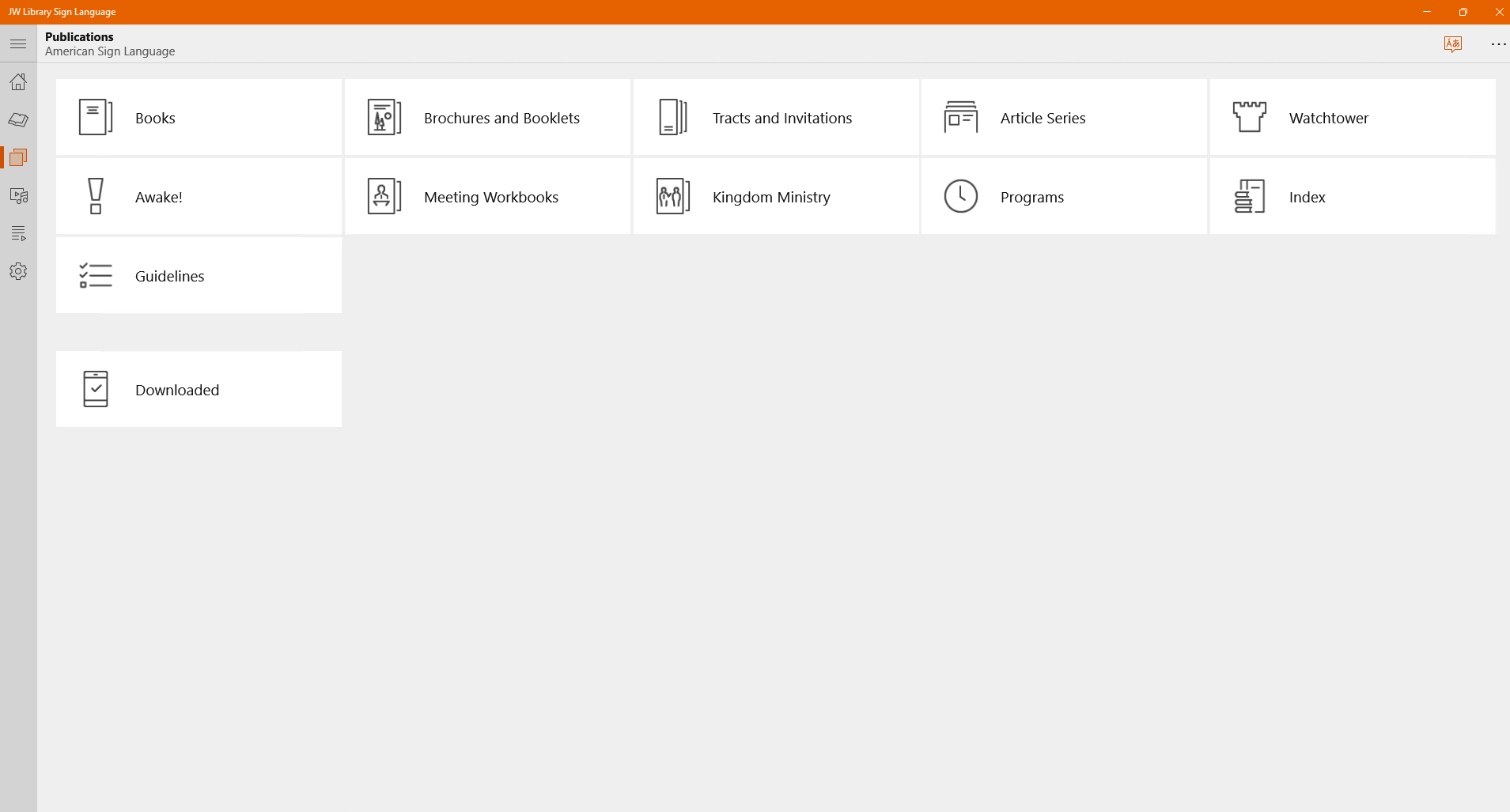Open the Kingdom Ministry label
1510x812 pixels.
pos(771,197)
